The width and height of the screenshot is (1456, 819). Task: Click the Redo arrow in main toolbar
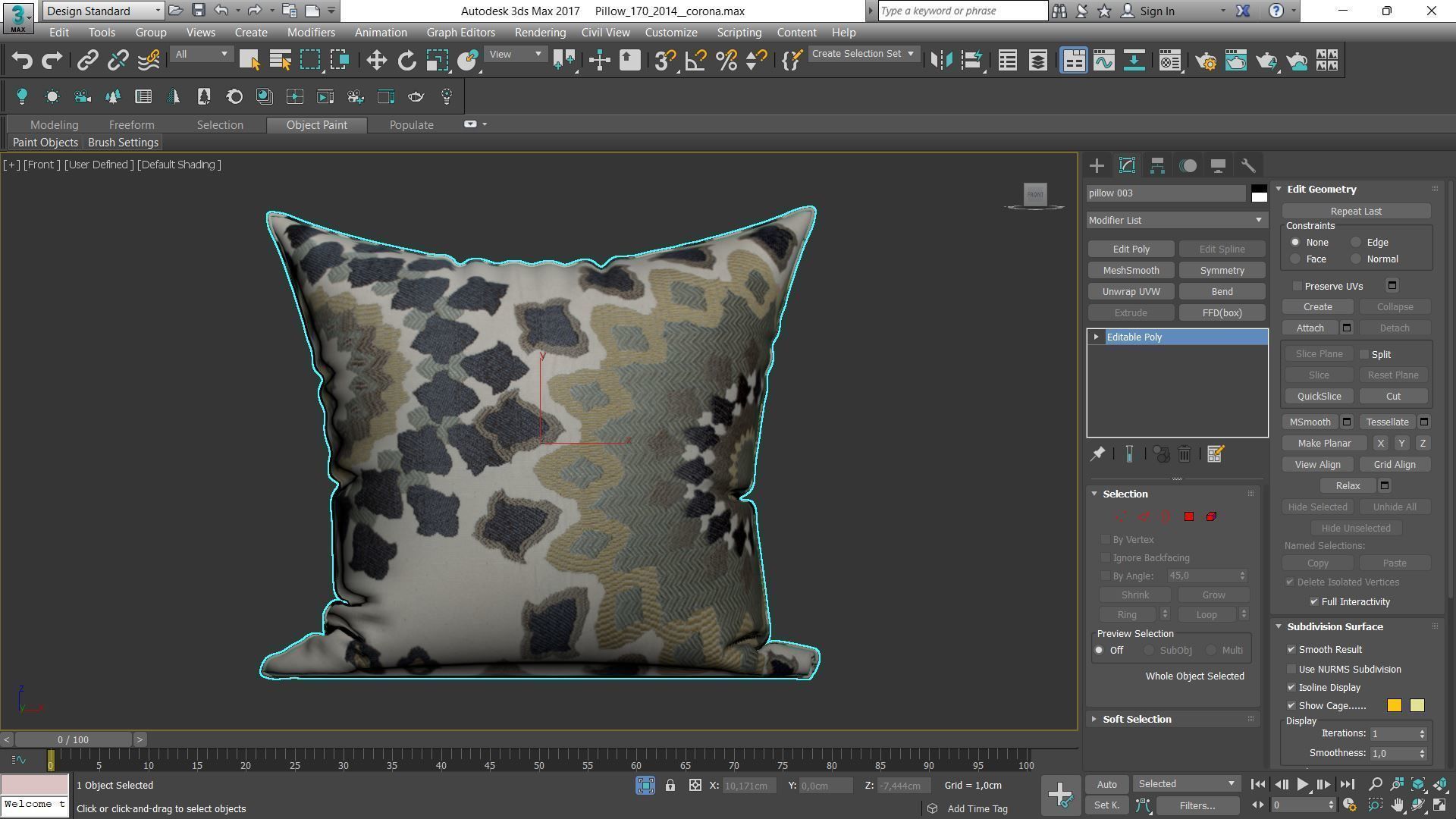pyautogui.click(x=52, y=61)
